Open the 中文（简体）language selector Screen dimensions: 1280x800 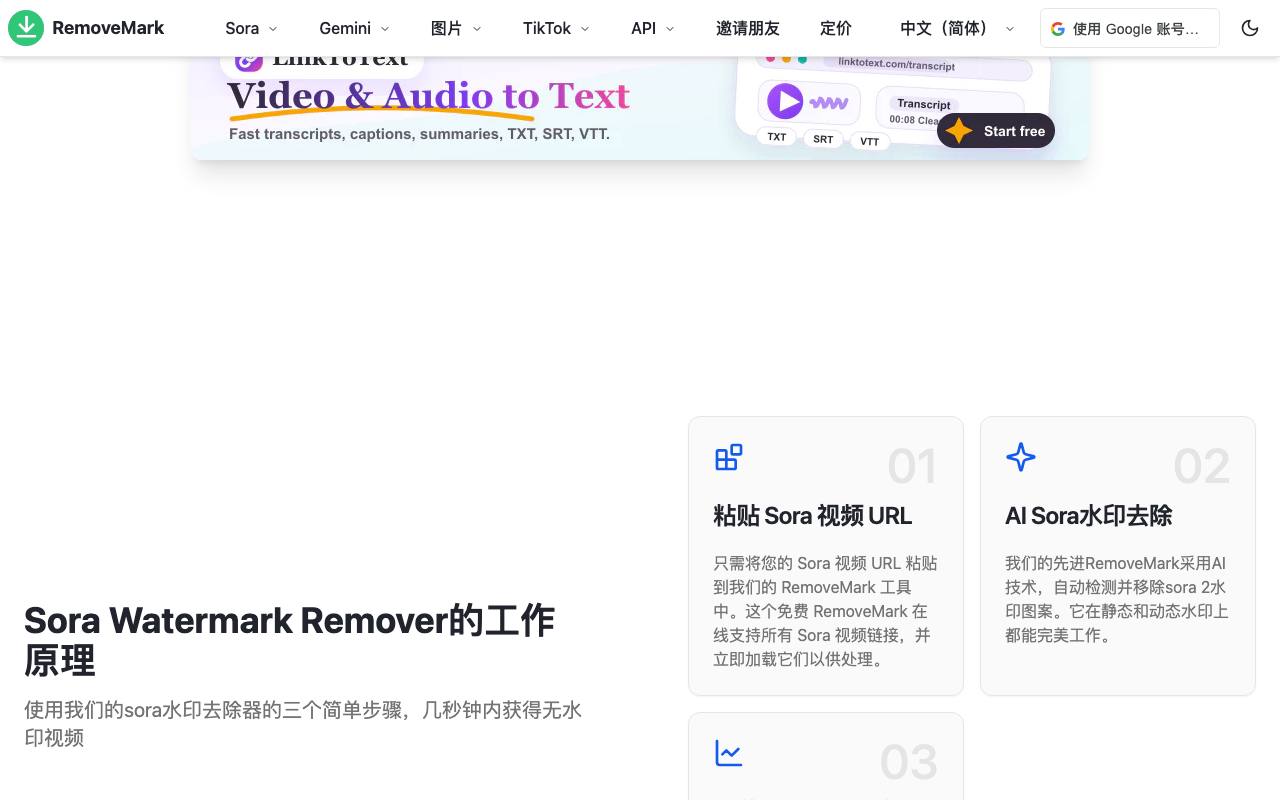pos(957,28)
